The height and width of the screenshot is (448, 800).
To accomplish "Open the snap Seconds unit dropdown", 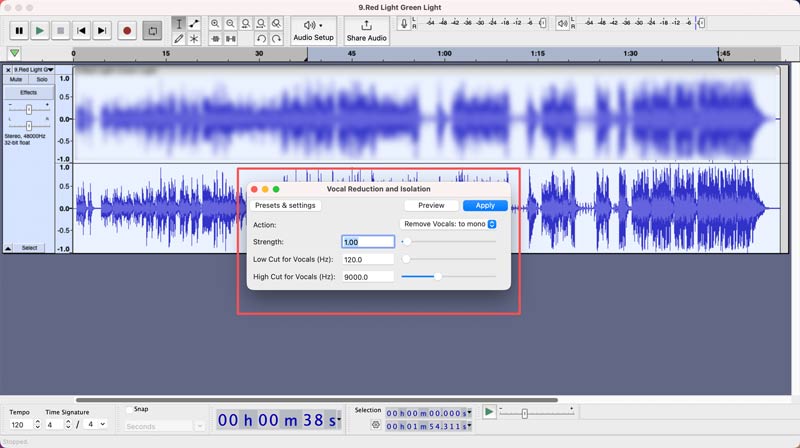I will pos(164,426).
